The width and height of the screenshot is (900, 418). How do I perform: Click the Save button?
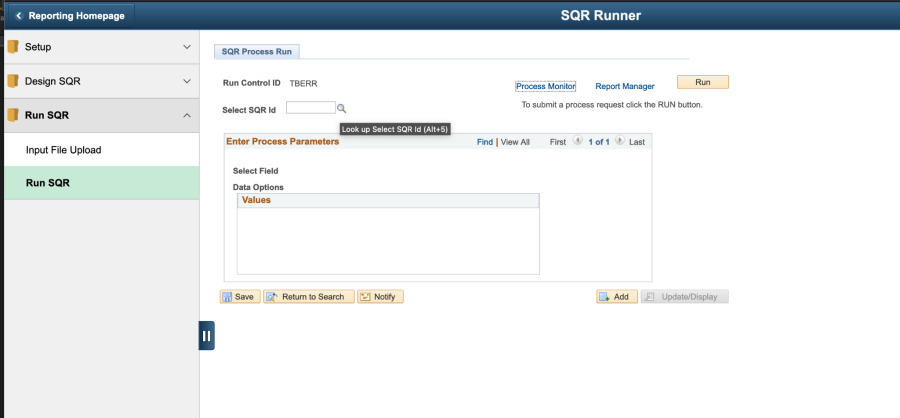[x=240, y=297]
